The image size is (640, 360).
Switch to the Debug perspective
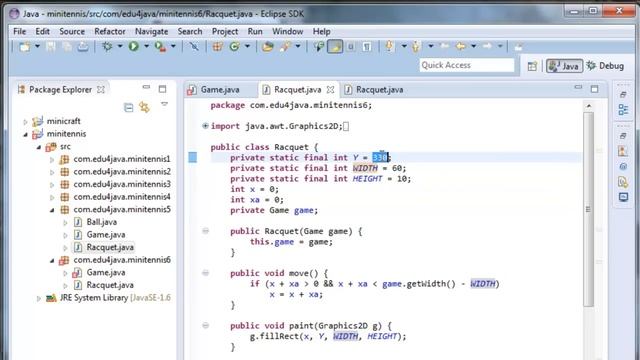pyautogui.click(x=605, y=66)
